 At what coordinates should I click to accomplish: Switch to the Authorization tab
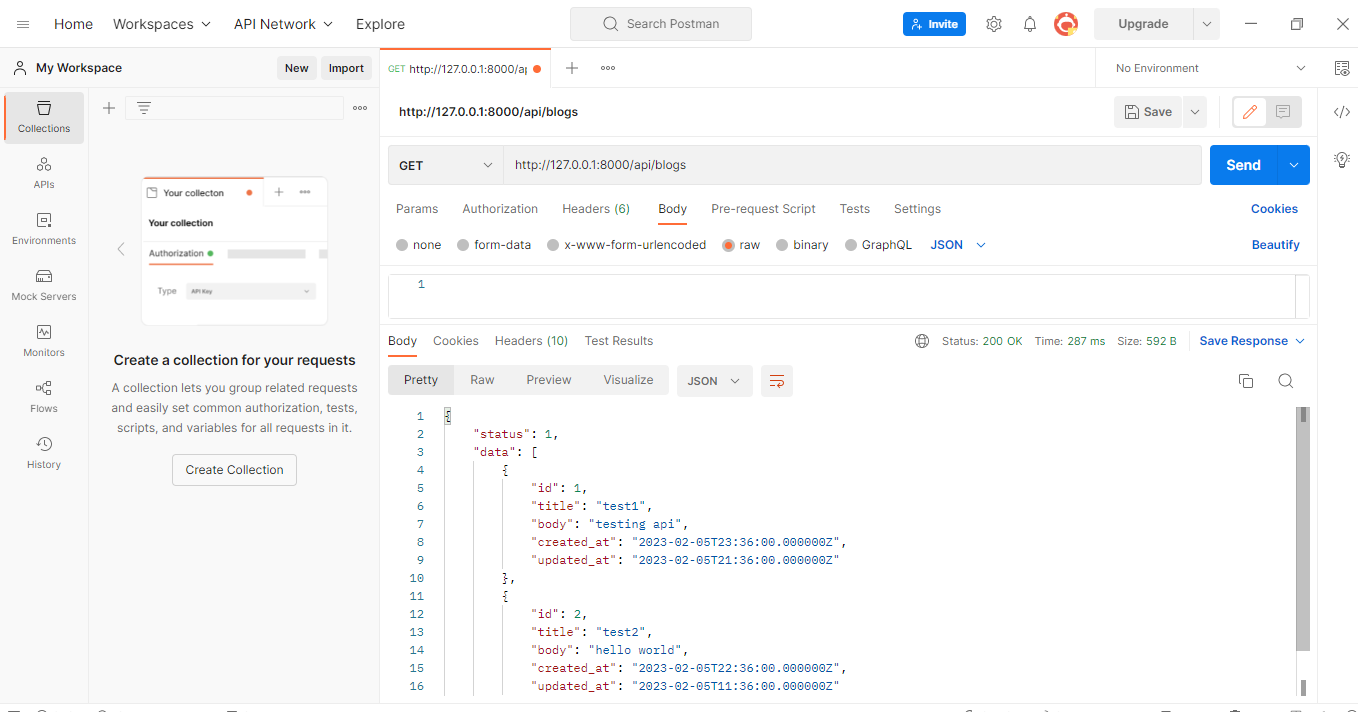pos(500,209)
